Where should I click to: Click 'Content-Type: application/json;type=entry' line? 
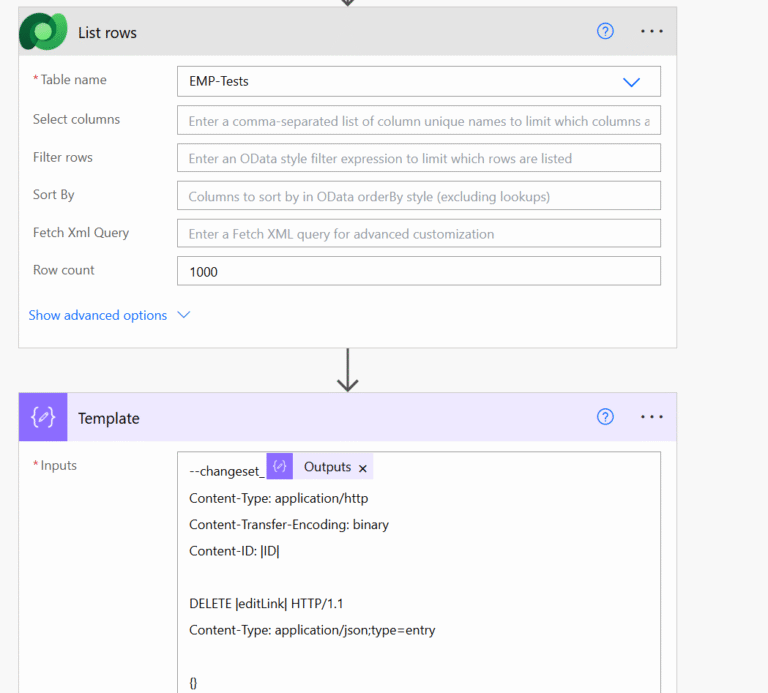click(x=312, y=630)
